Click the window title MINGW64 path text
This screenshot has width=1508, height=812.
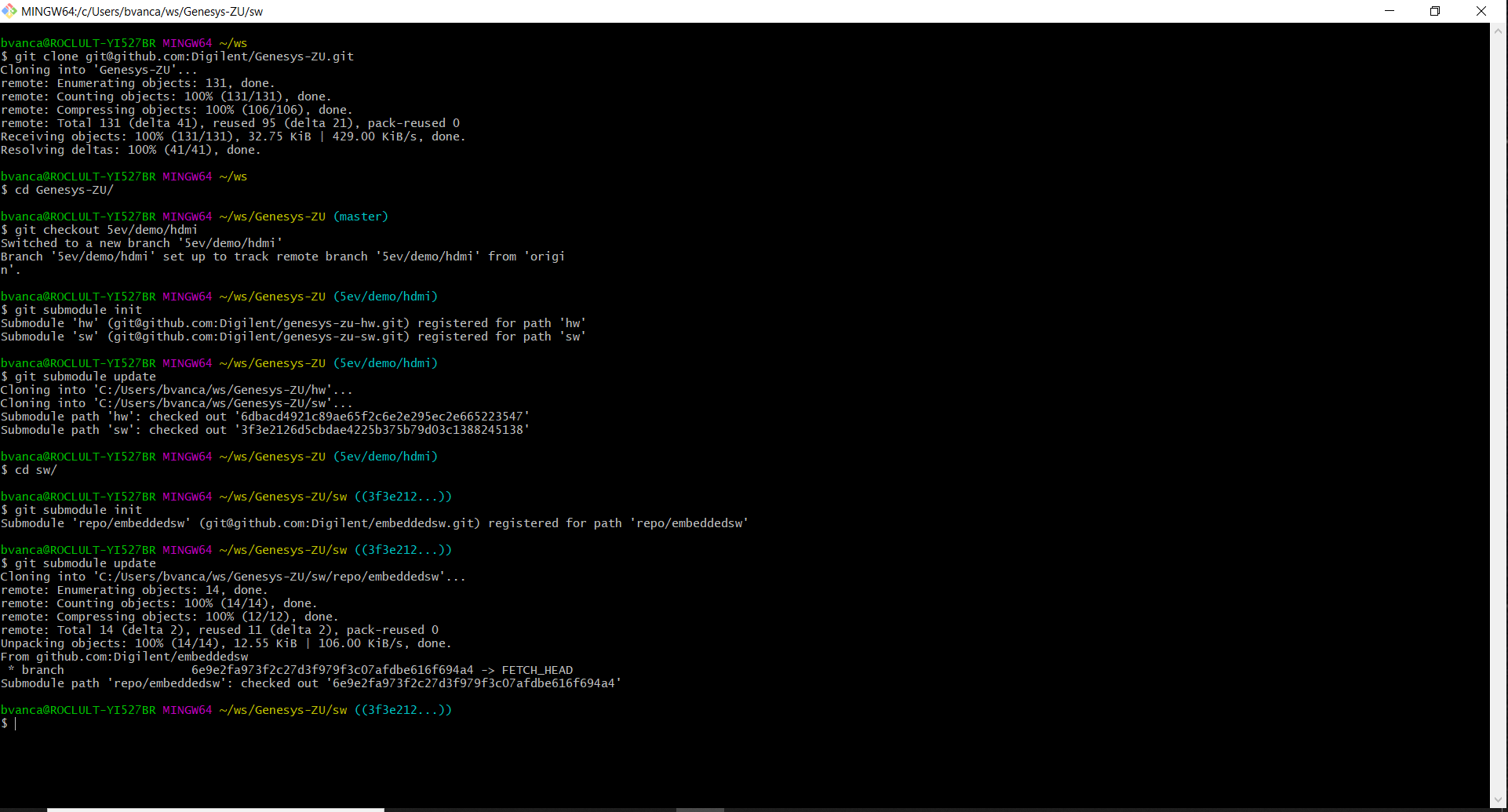[x=142, y=12]
